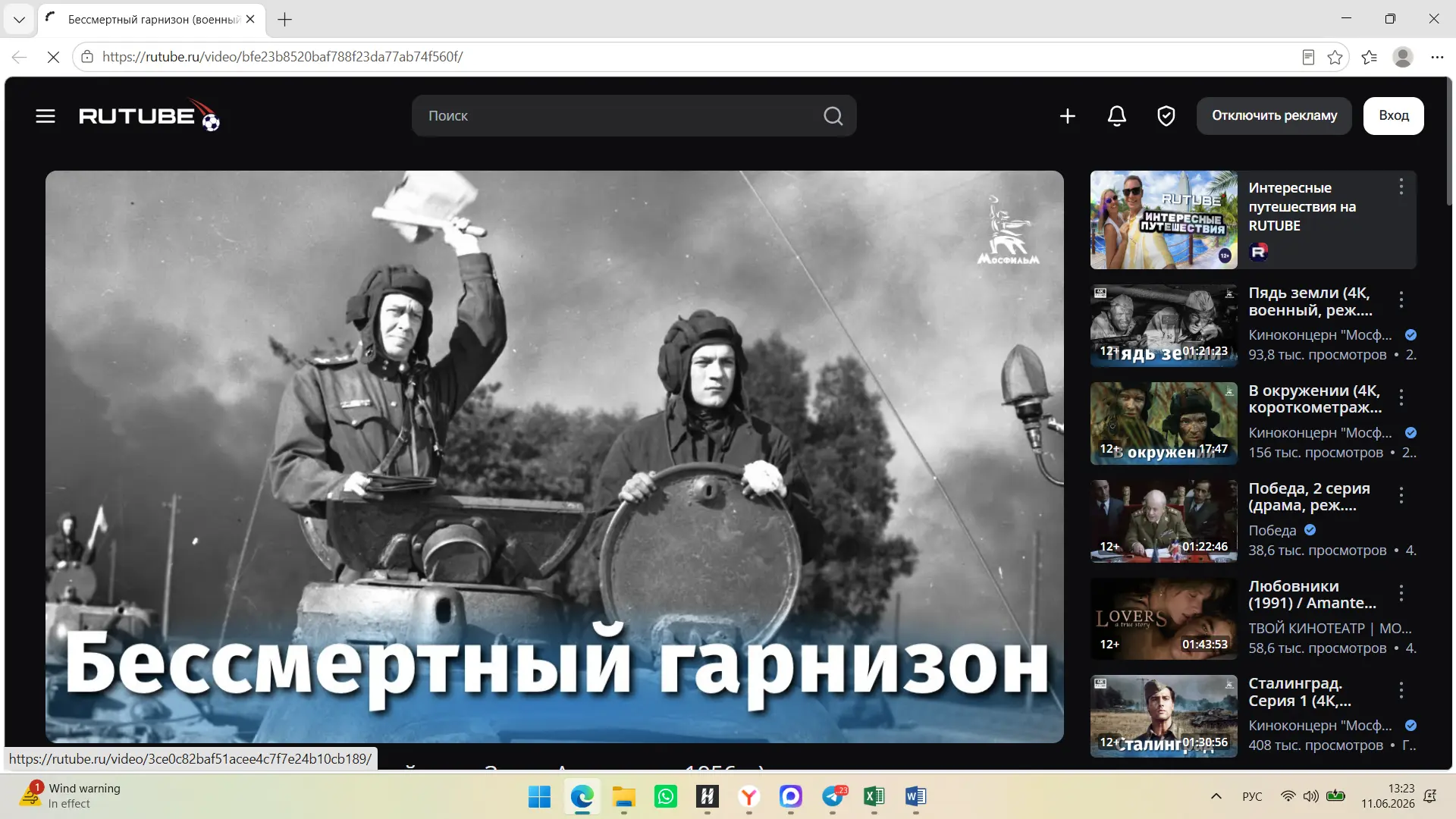Open File Explorer from taskbar
1456x819 pixels.
tap(623, 796)
